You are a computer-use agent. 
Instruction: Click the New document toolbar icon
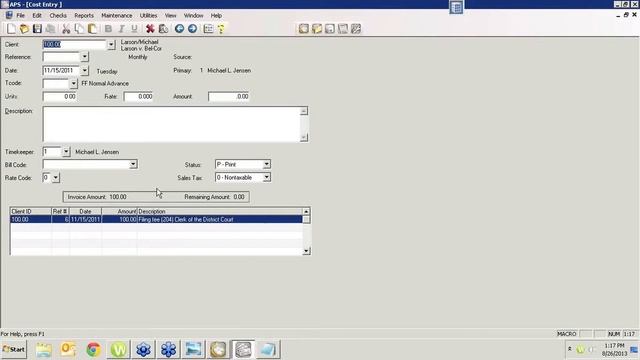[11, 29]
